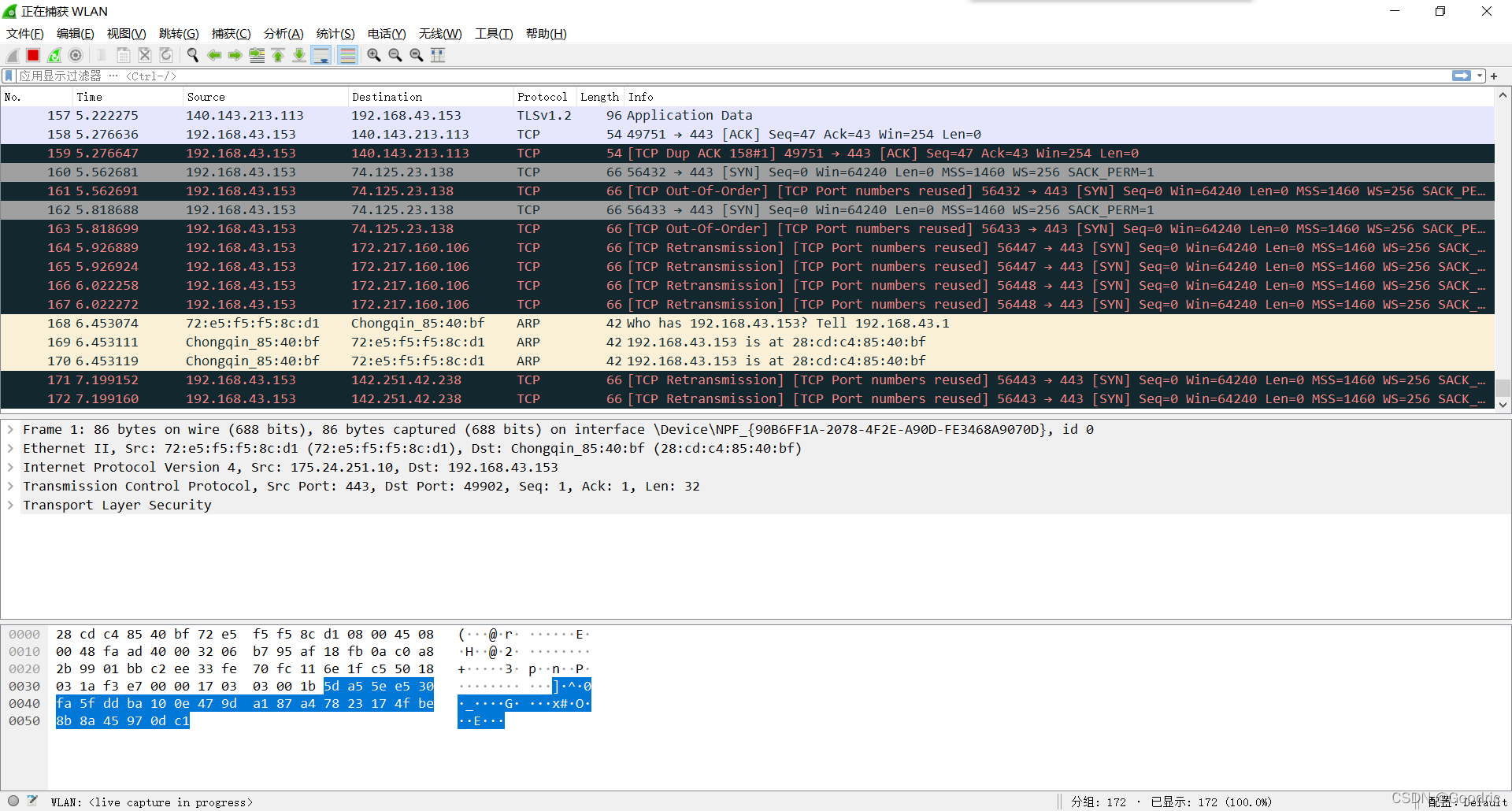Viewport: 1512px width, 811px height.
Task: Sort by the Destination column header
Action: (431, 97)
